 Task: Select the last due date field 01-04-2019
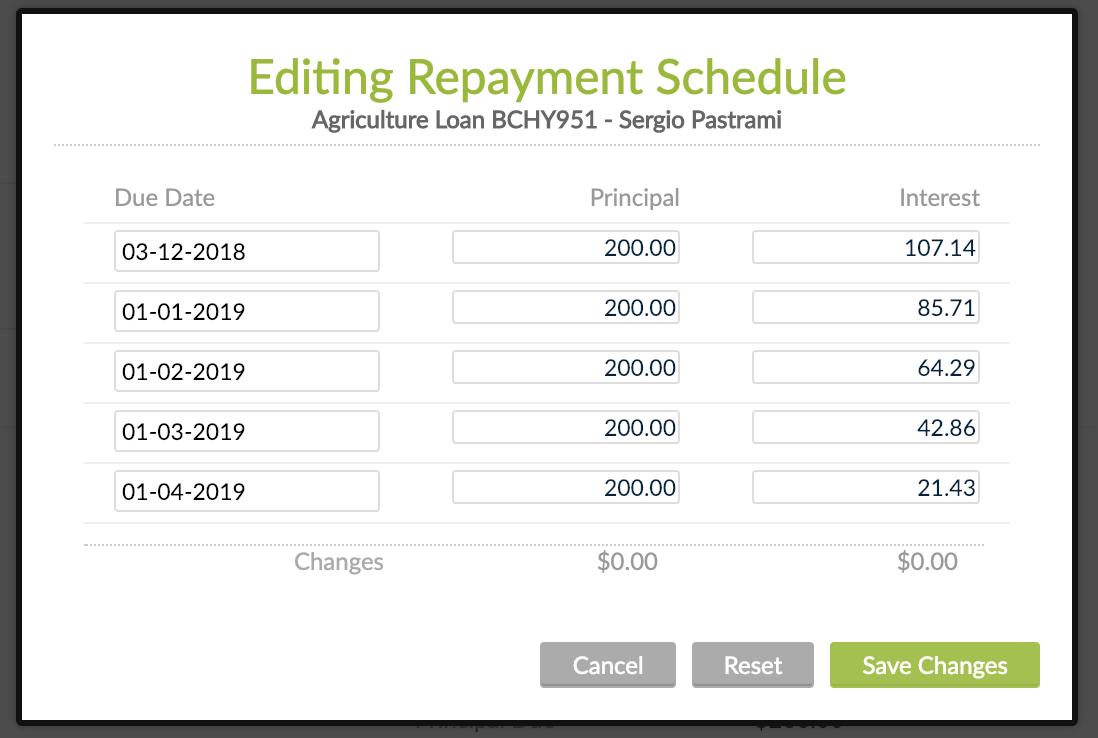(x=246, y=491)
